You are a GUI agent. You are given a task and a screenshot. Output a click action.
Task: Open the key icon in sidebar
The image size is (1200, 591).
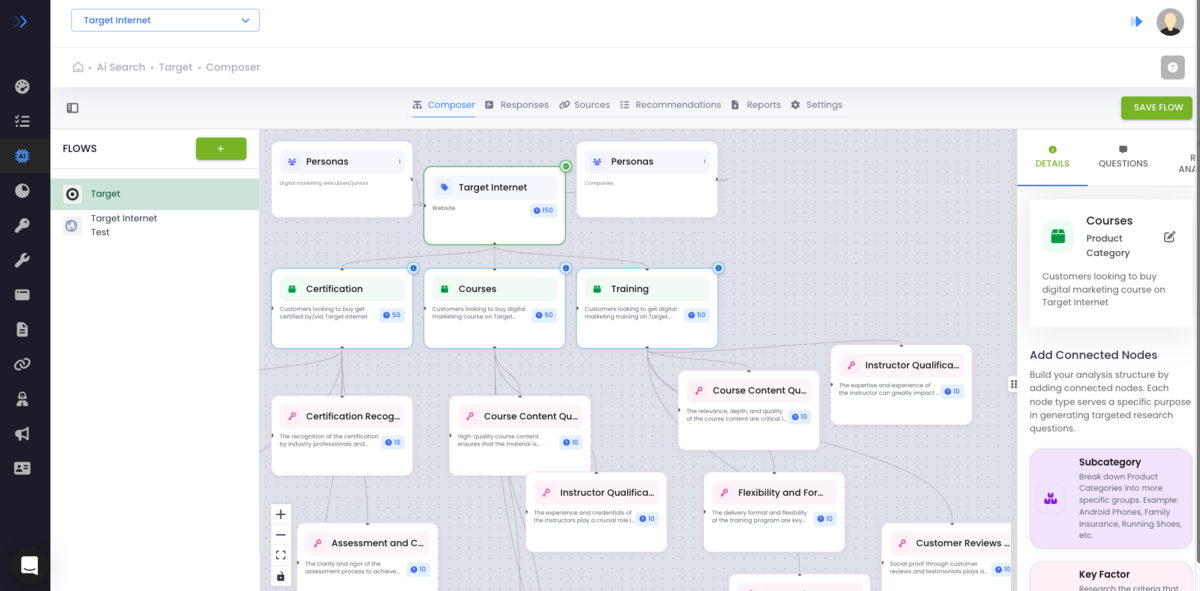(22, 225)
